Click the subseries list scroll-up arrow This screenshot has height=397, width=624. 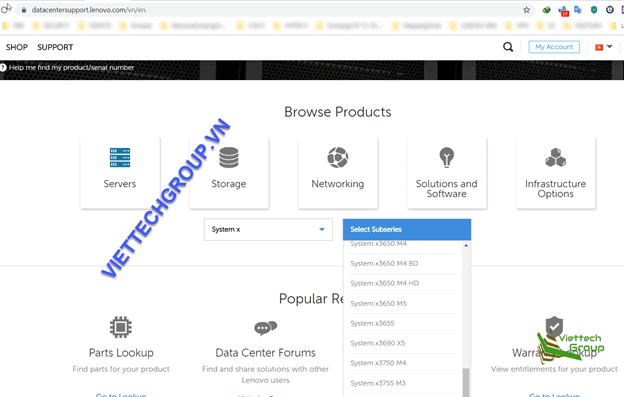tap(466, 245)
